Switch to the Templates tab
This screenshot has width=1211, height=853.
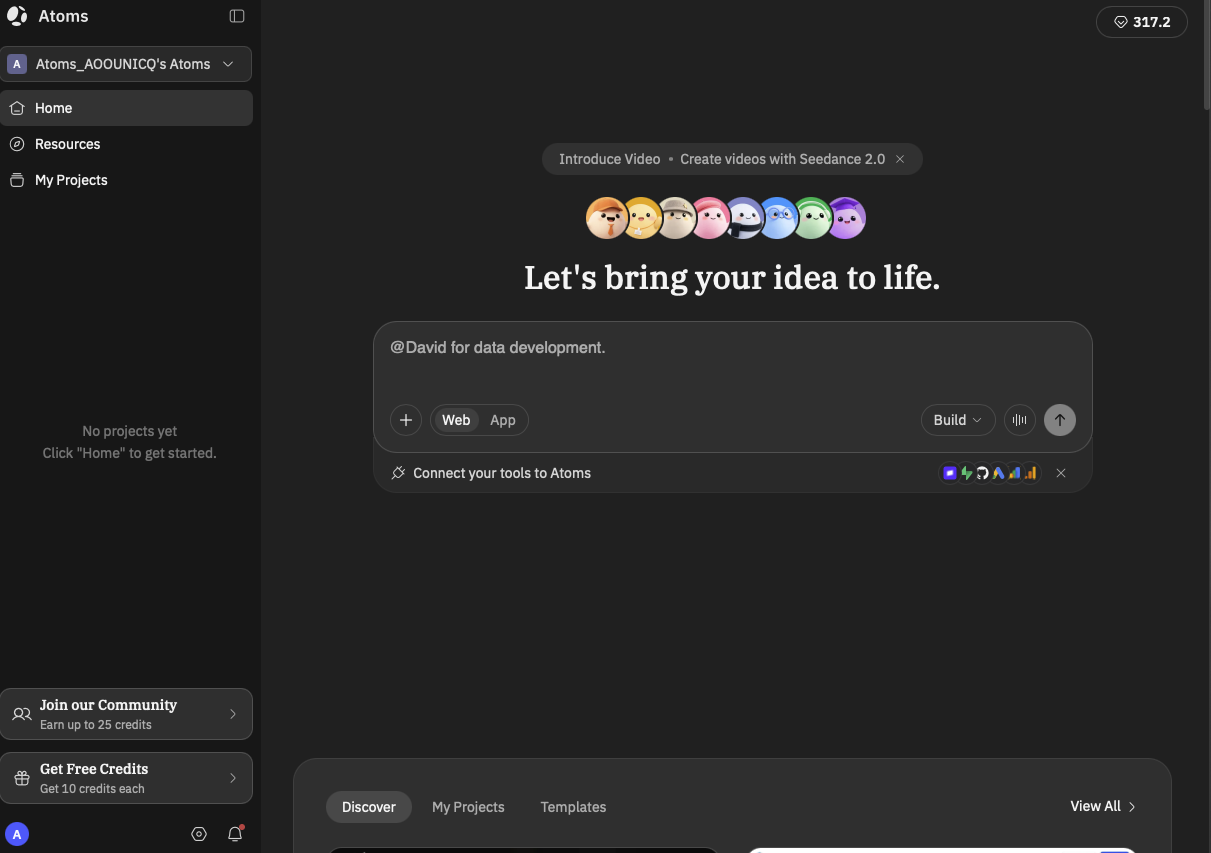click(573, 807)
